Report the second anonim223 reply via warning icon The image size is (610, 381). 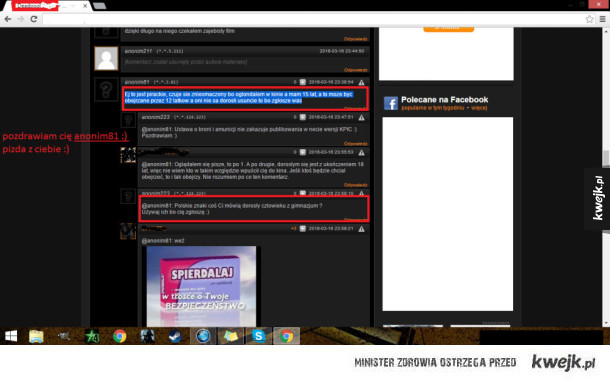tap(361, 193)
